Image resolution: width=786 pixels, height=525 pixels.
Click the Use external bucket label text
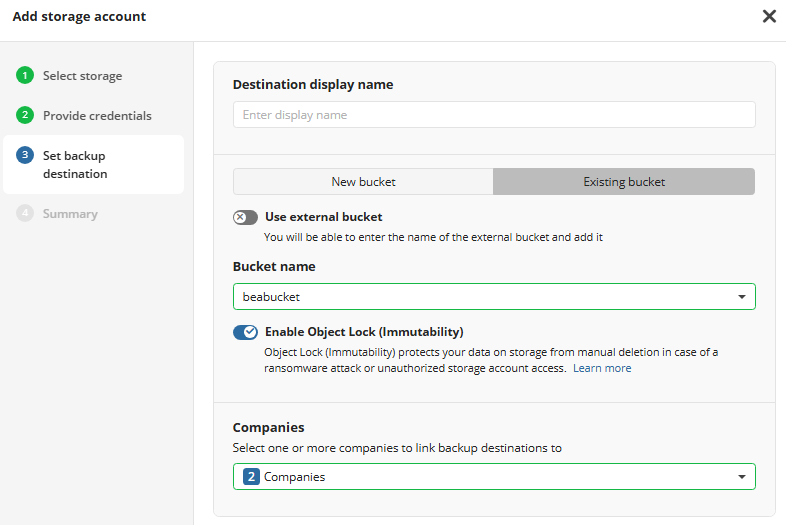tap(323, 217)
